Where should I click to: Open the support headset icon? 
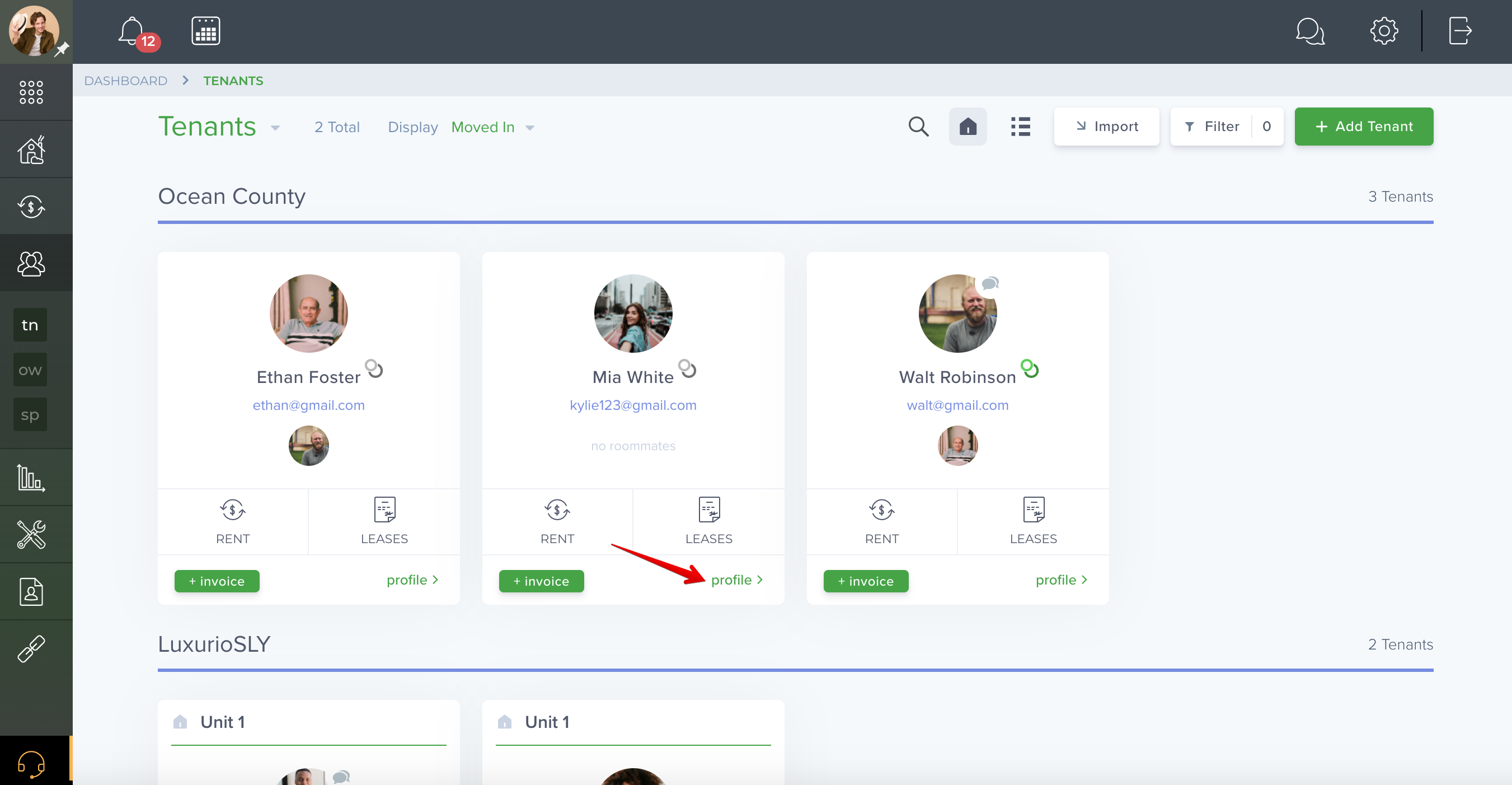point(31,764)
